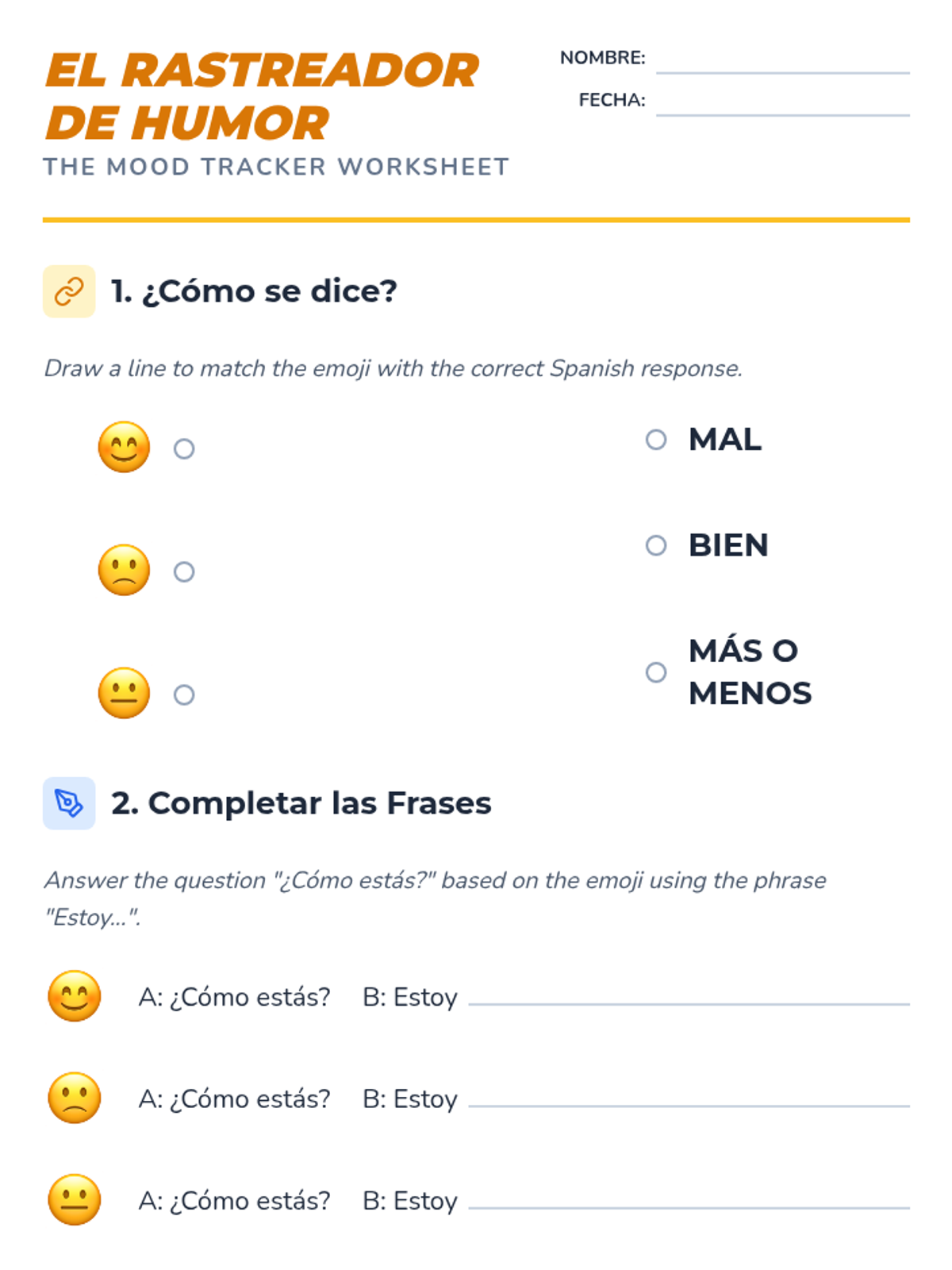The width and height of the screenshot is (952, 1270).
Task: Click the link icon beside section 1
Action: coord(69,291)
